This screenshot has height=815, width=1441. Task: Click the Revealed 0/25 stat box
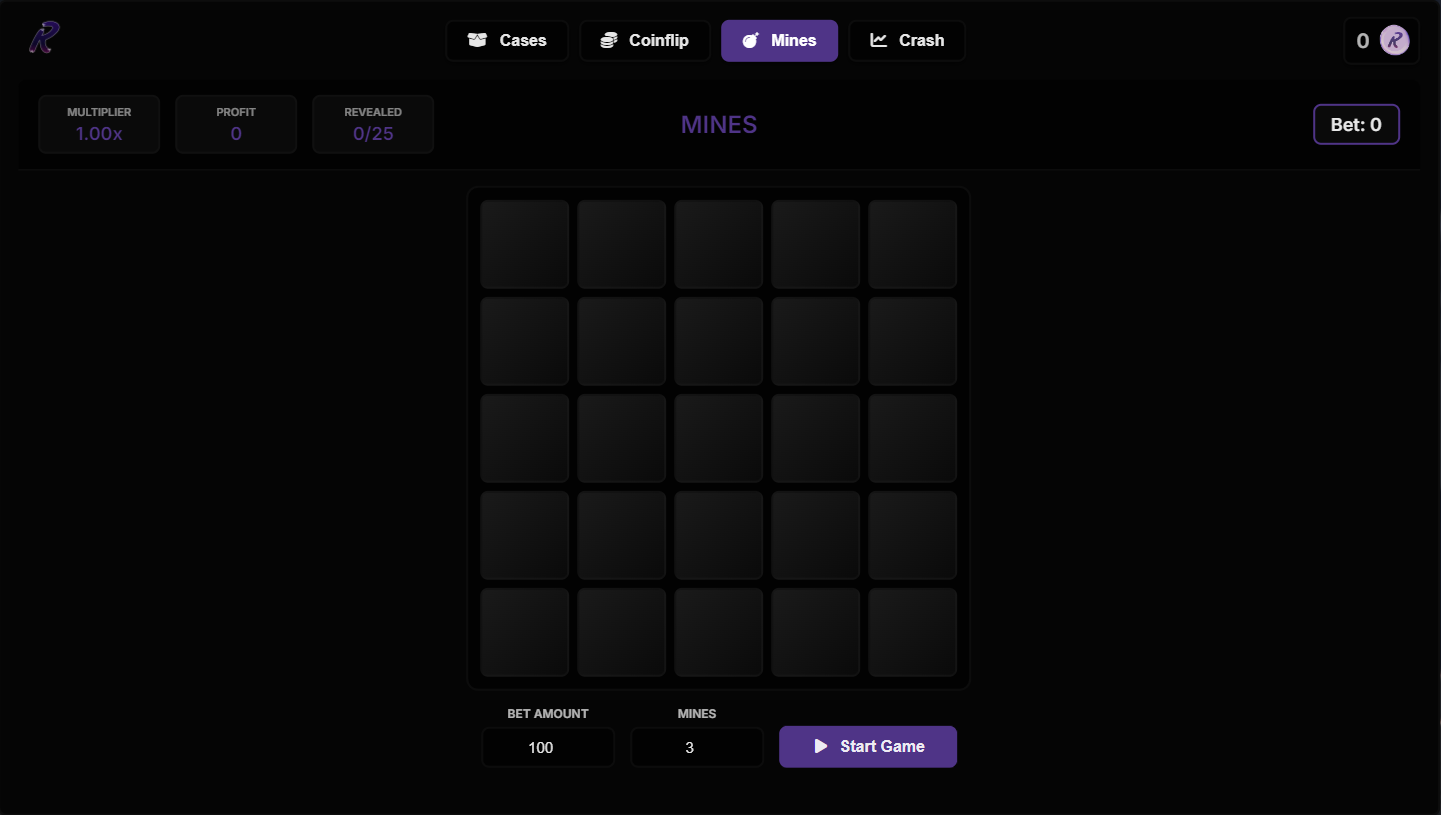(373, 125)
